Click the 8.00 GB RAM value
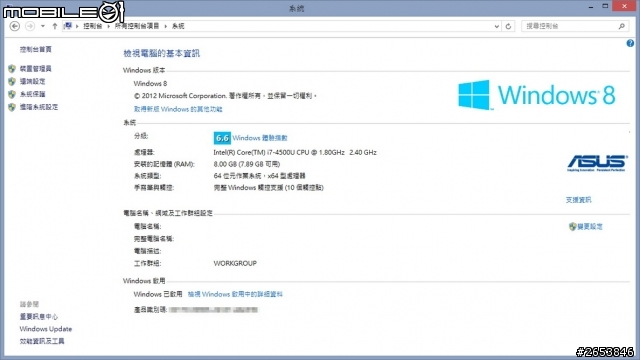Screen dimensions: 640x360 click(x=247, y=164)
